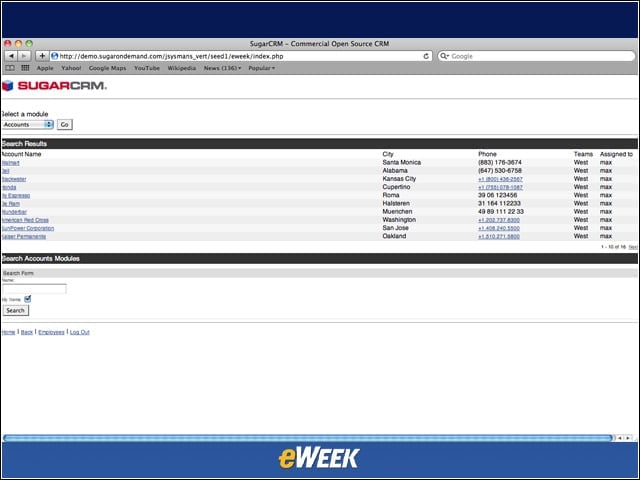Open Top Sites grid icon
This screenshot has width=640, height=480.
click(x=25, y=68)
